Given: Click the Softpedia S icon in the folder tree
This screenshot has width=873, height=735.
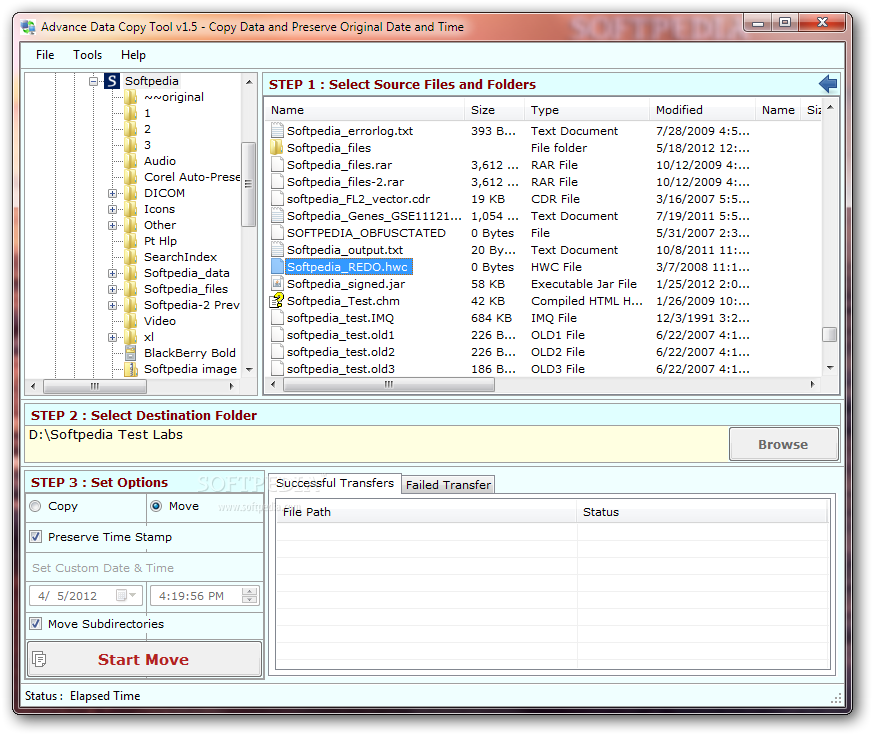Looking at the screenshot, I should coord(112,81).
